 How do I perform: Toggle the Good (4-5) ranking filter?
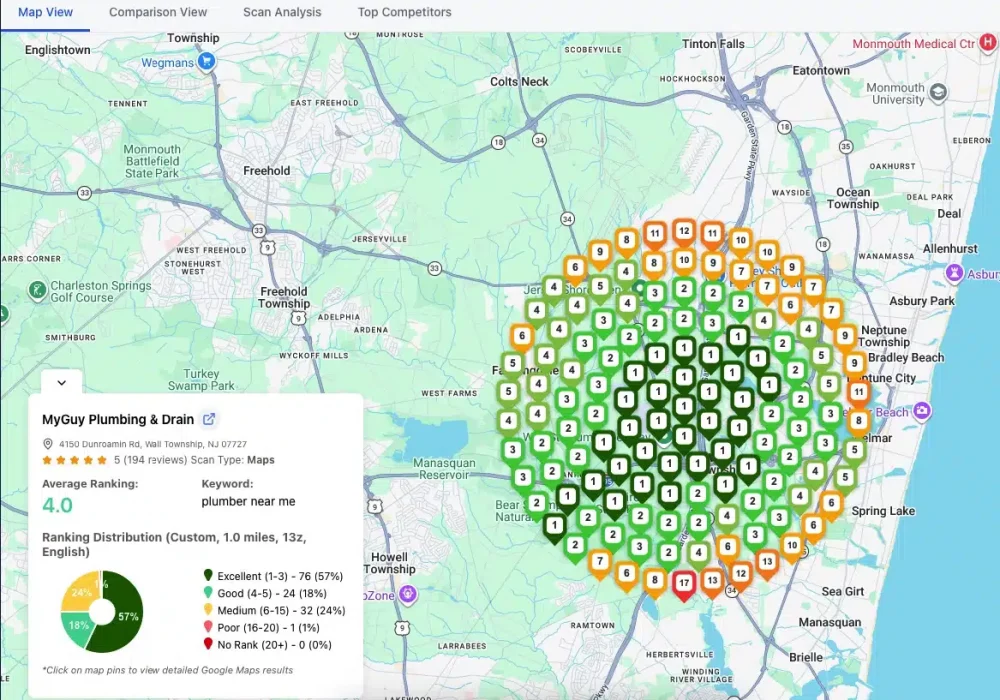207,593
